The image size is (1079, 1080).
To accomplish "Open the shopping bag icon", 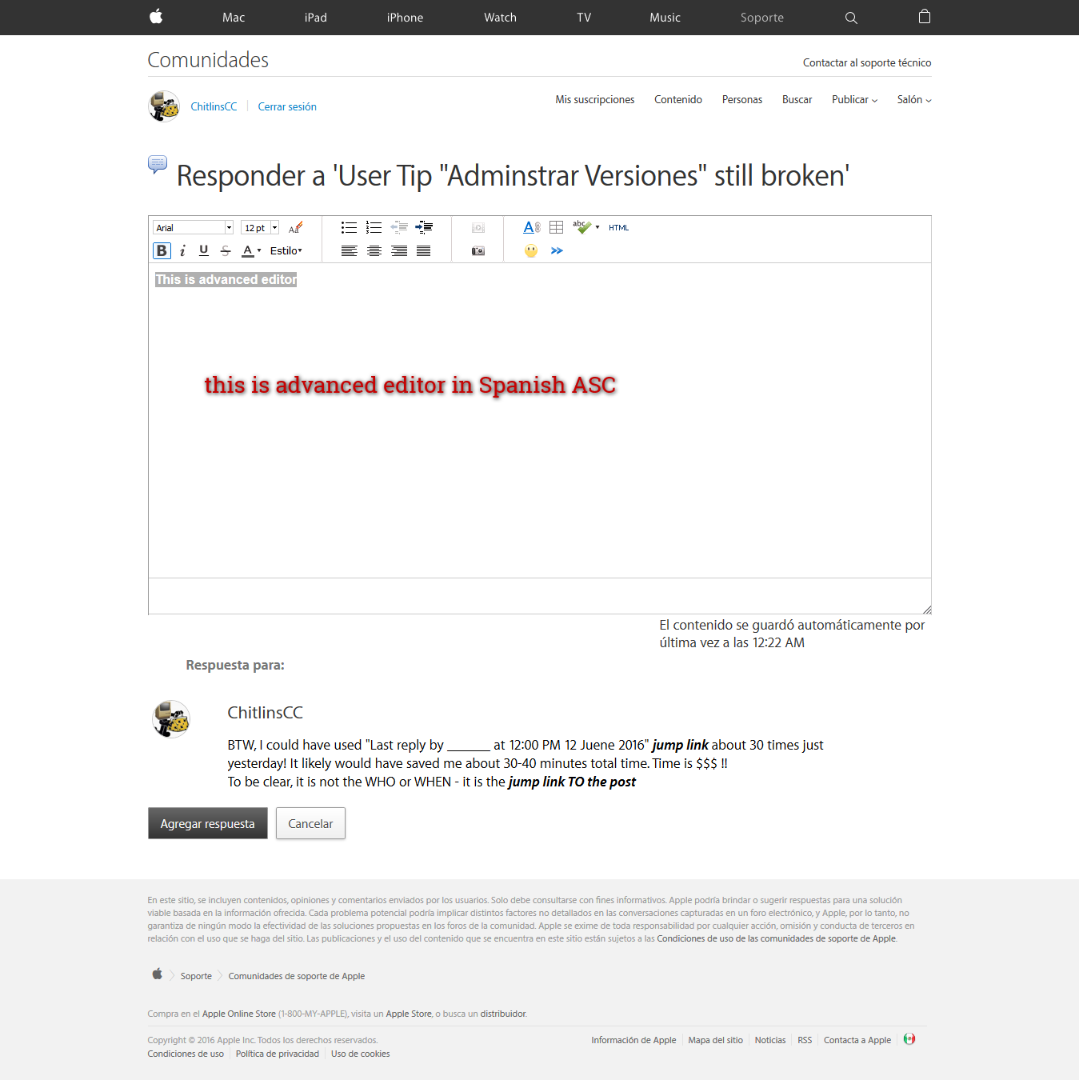I will click(924, 17).
